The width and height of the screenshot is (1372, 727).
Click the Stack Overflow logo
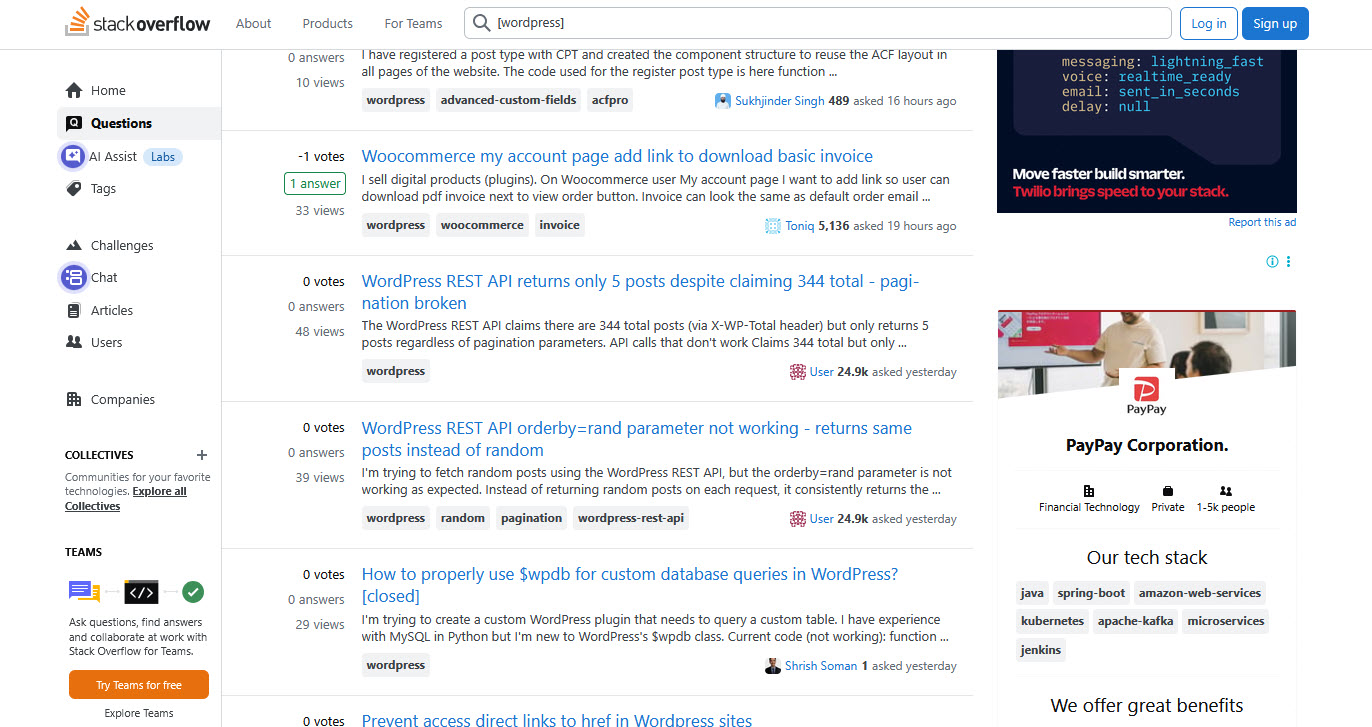point(138,23)
